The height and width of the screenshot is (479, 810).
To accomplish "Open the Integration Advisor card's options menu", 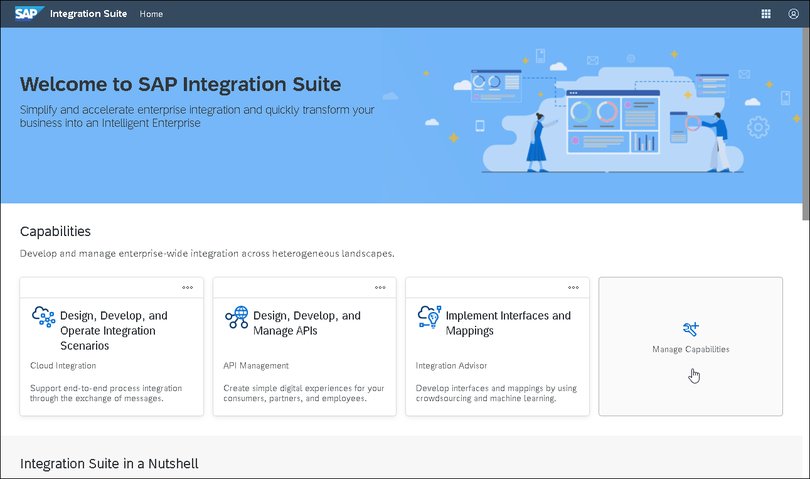I will (x=573, y=287).
